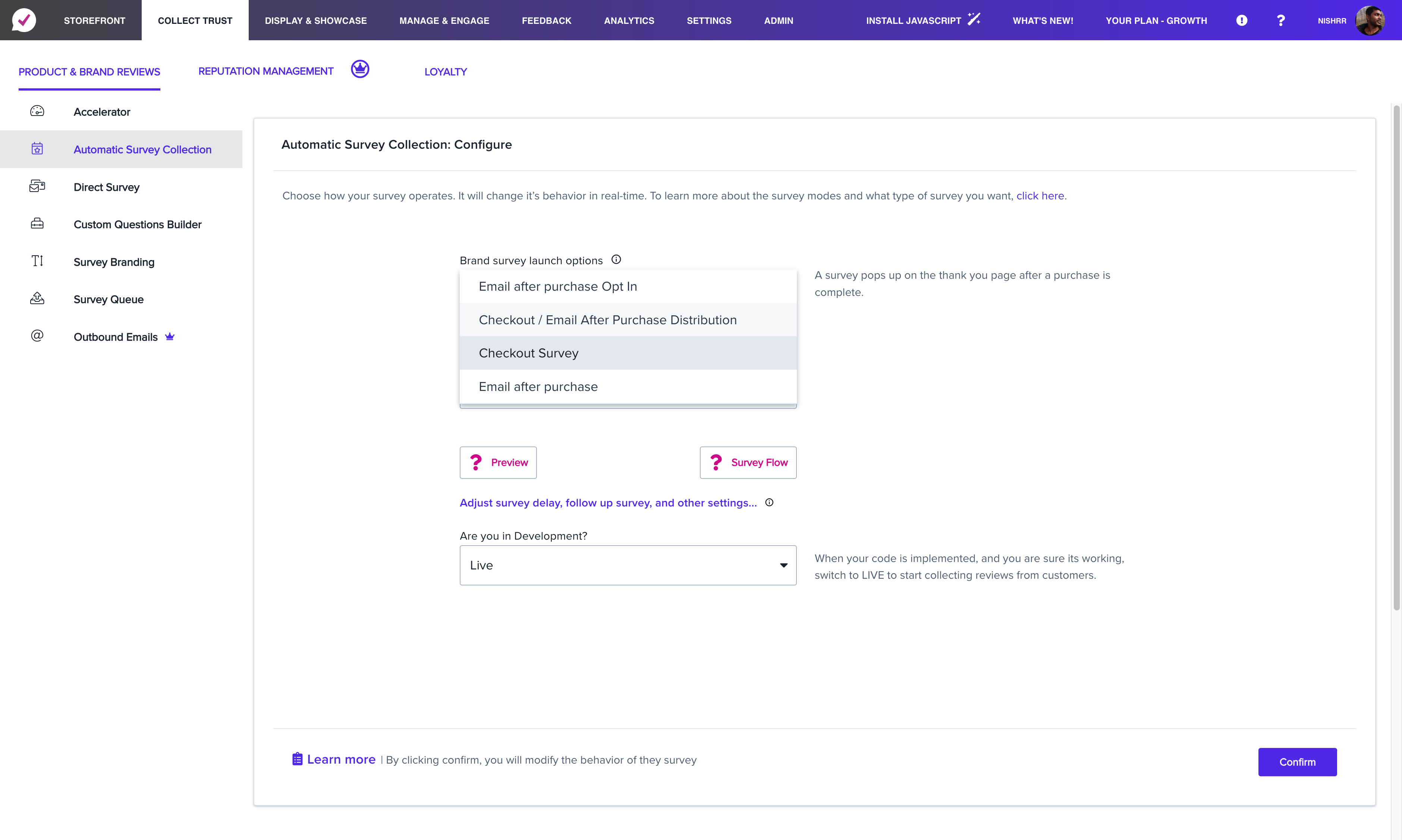The image size is (1402, 840).
Task: Switch to Display & Showcase menu
Action: (316, 20)
